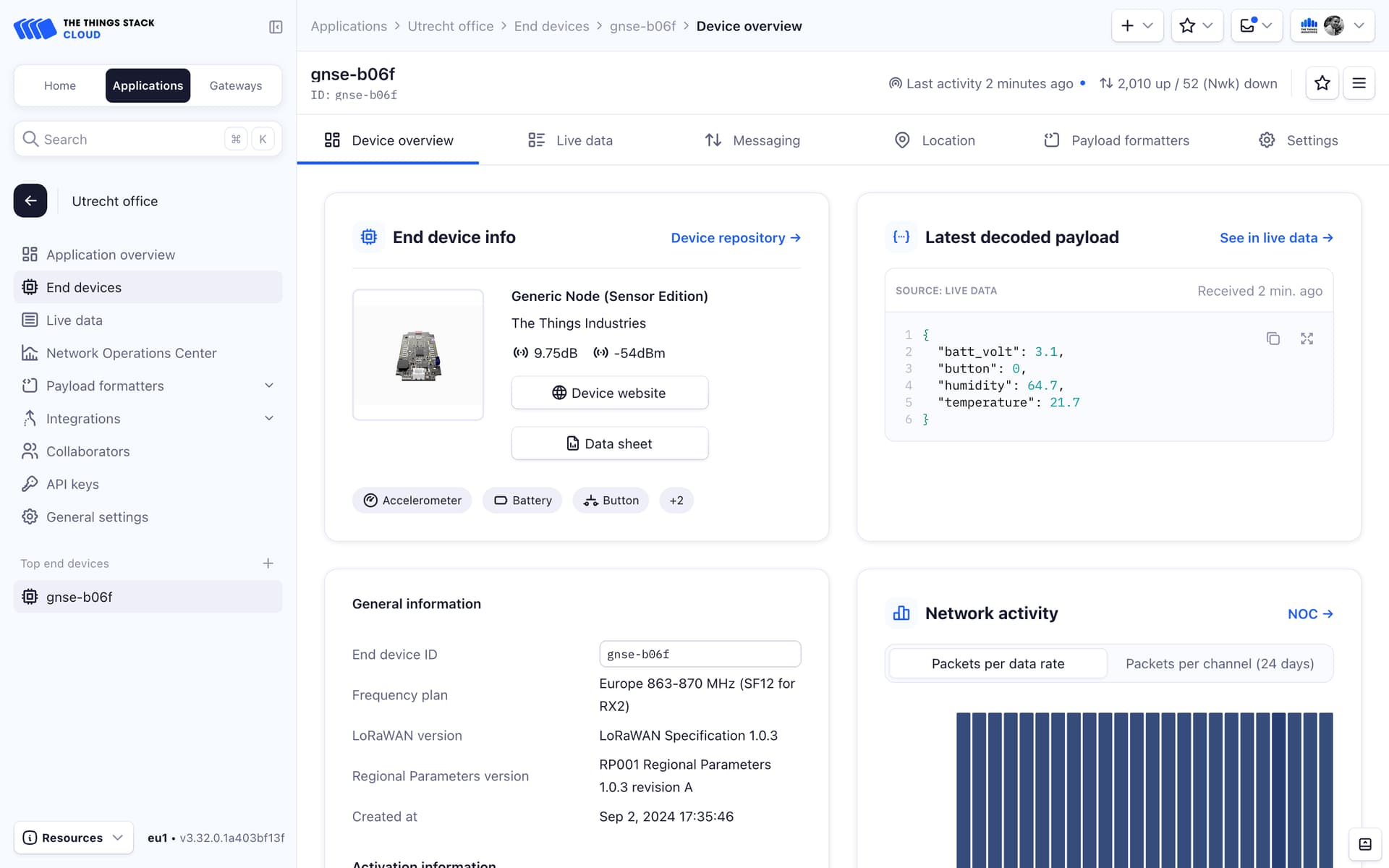The width and height of the screenshot is (1389, 868).
Task: Open the Device repository link
Action: (734, 237)
